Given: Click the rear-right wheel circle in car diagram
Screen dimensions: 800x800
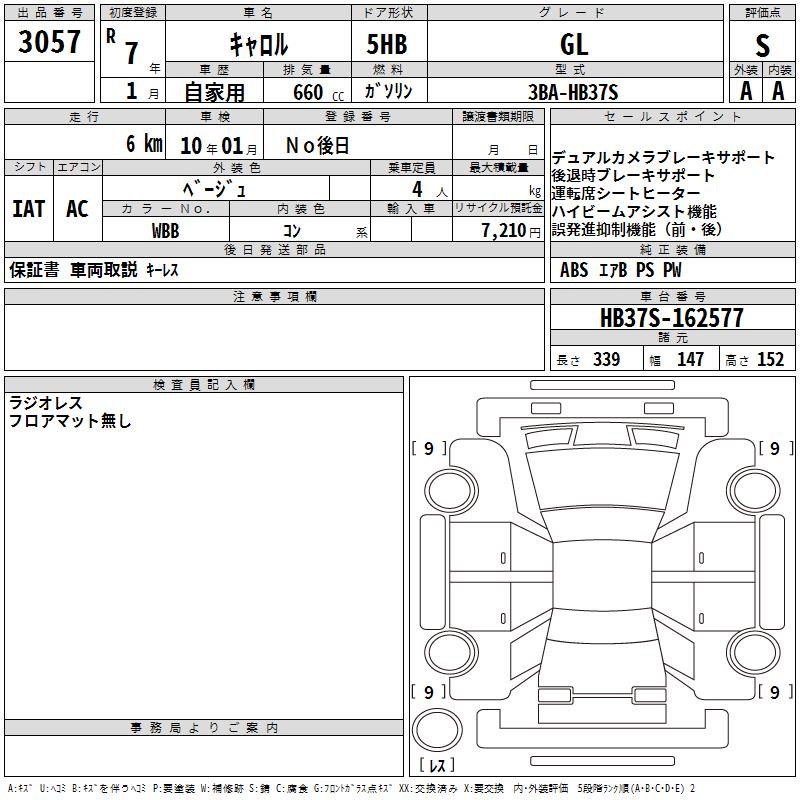Looking at the screenshot, I should [x=753, y=652].
